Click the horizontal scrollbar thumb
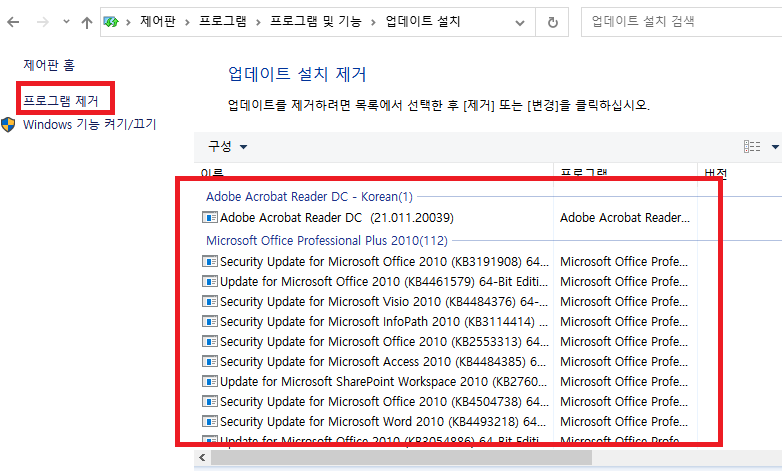Screen dimensions: 782x471 (401, 457)
